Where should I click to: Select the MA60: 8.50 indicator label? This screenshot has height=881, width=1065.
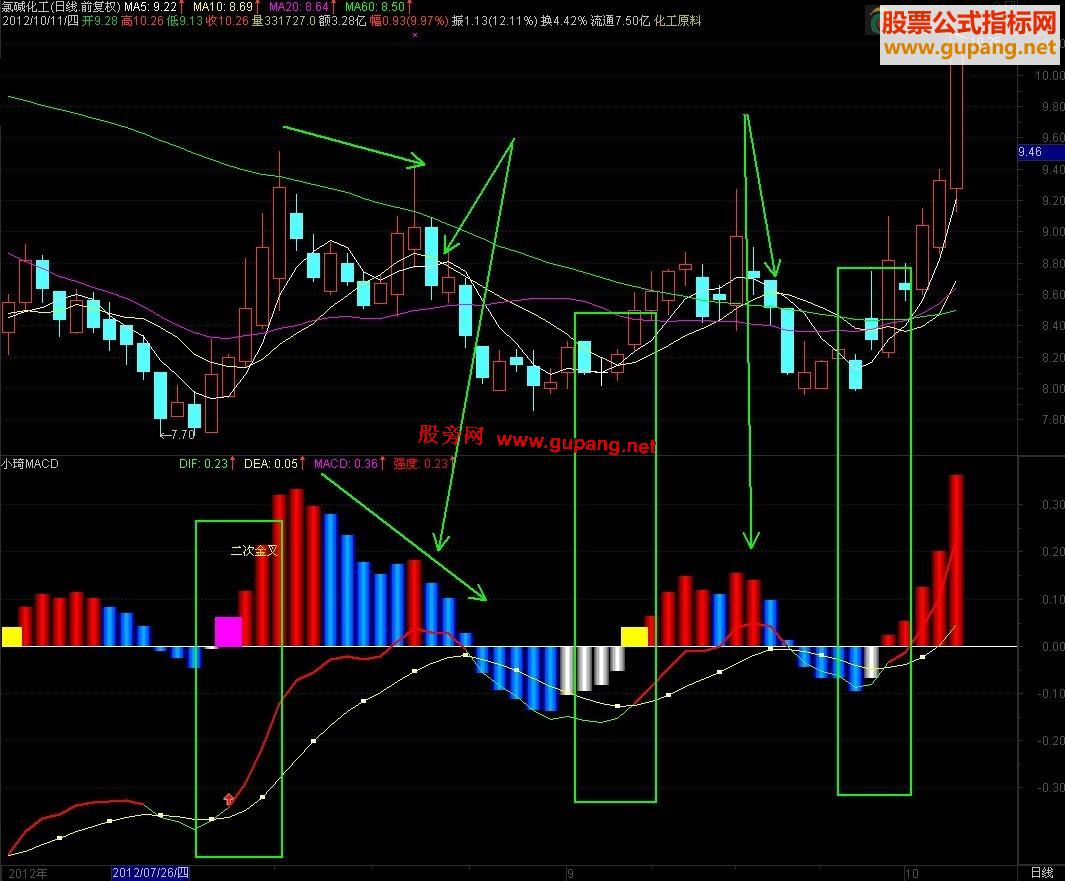pos(375,7)
